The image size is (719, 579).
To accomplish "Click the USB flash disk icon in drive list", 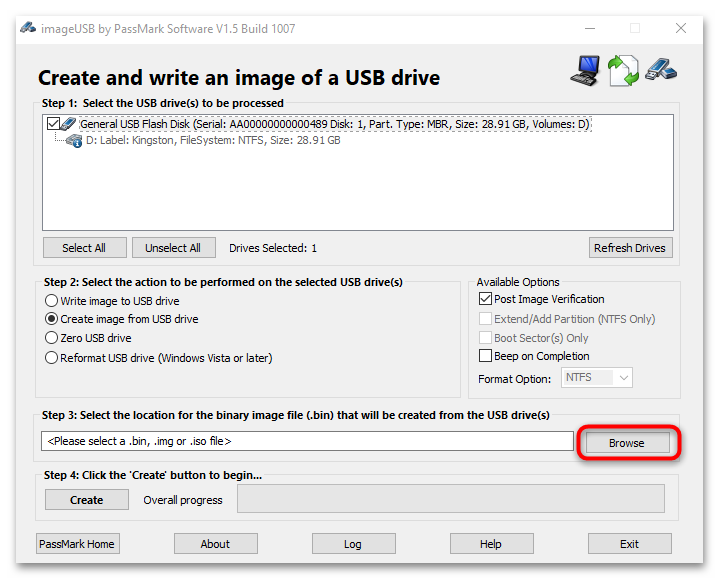I will click(x=69, y=123).
